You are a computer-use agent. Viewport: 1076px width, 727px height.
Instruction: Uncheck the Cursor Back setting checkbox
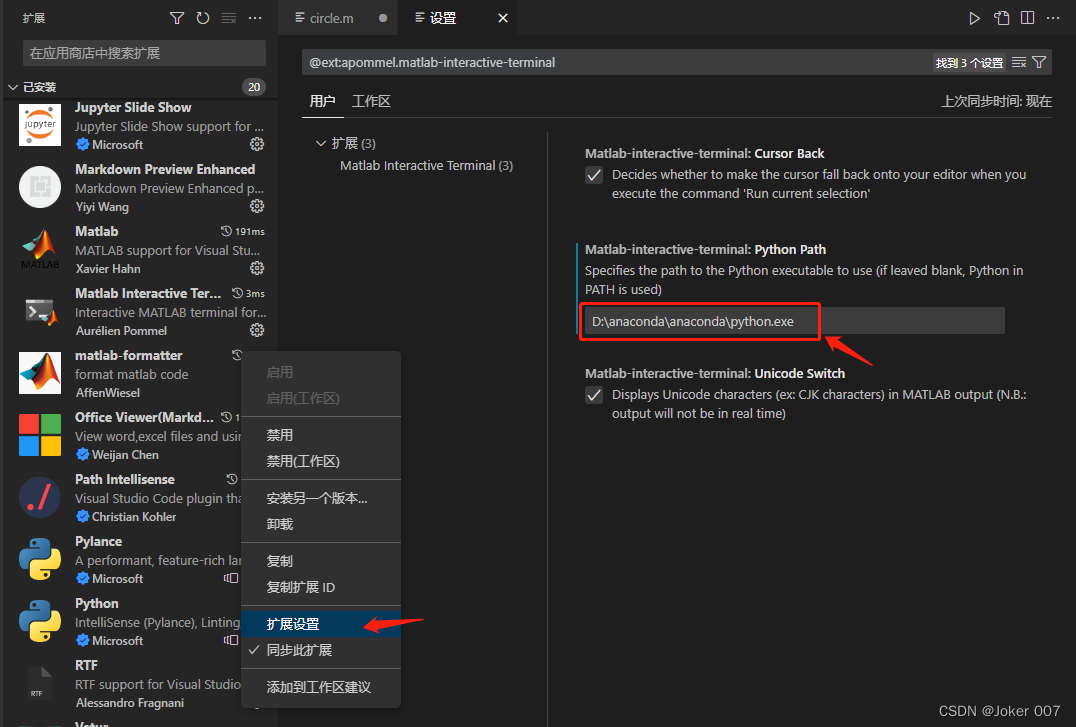pos(594,174)
